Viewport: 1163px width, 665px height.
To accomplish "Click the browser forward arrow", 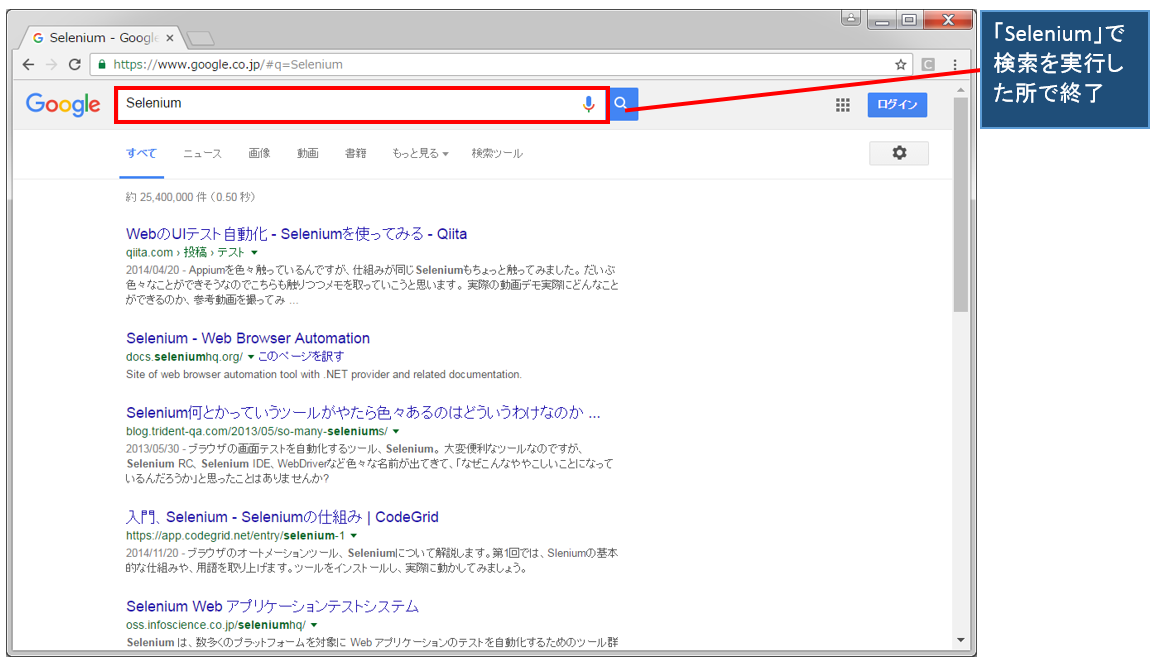I will (x=51, y=64).
